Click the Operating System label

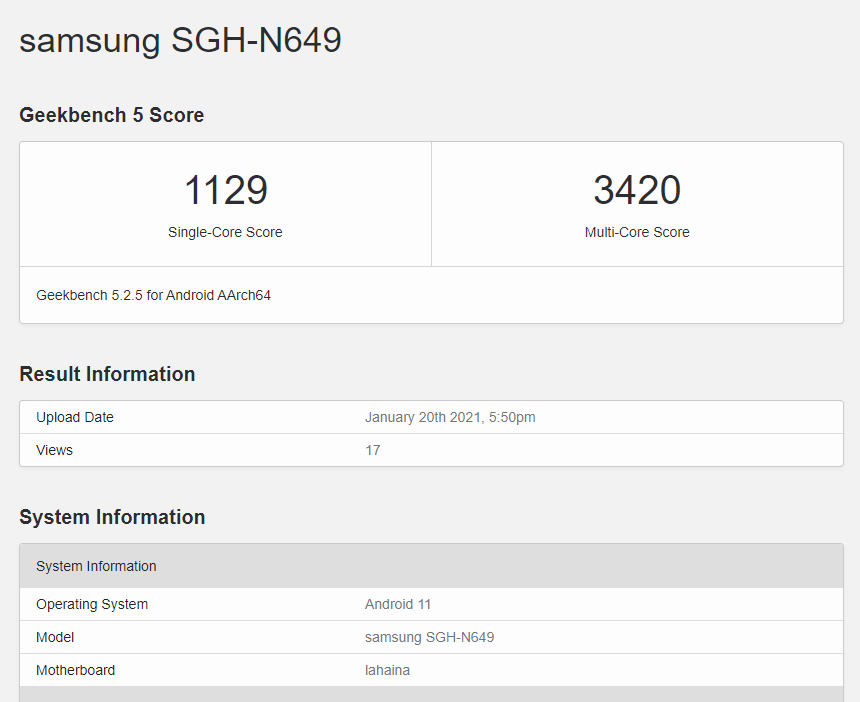(x=92, y=604)
